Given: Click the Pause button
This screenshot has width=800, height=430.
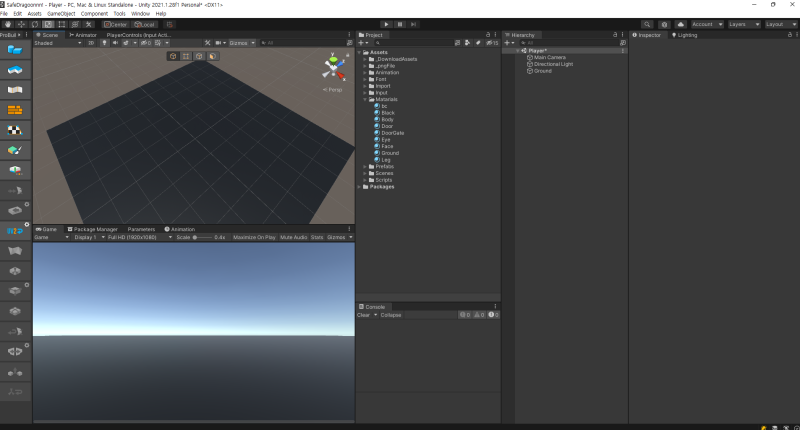Looking at the screenshot, I should [400, 24].
